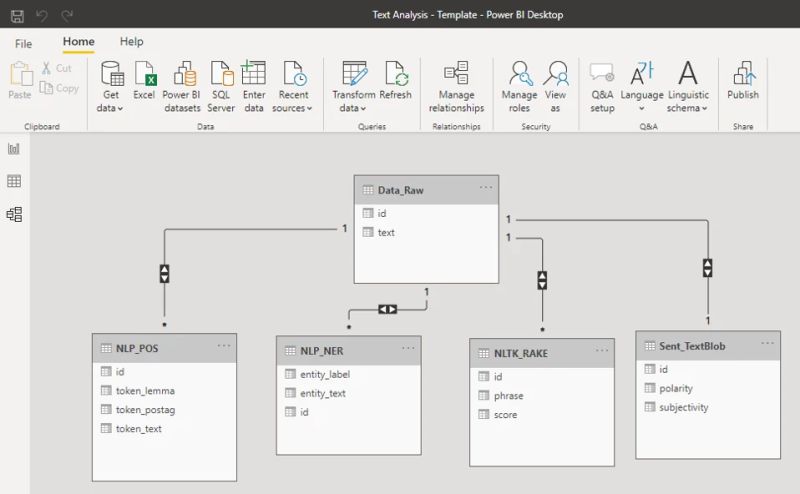
Task: Switch to Model view in sidebar
Action: point(14,214)
